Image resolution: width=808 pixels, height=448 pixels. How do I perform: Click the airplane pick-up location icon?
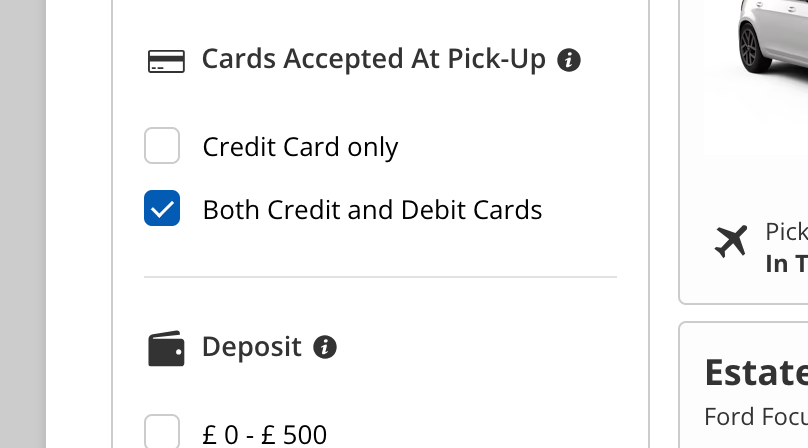[731, 241]
